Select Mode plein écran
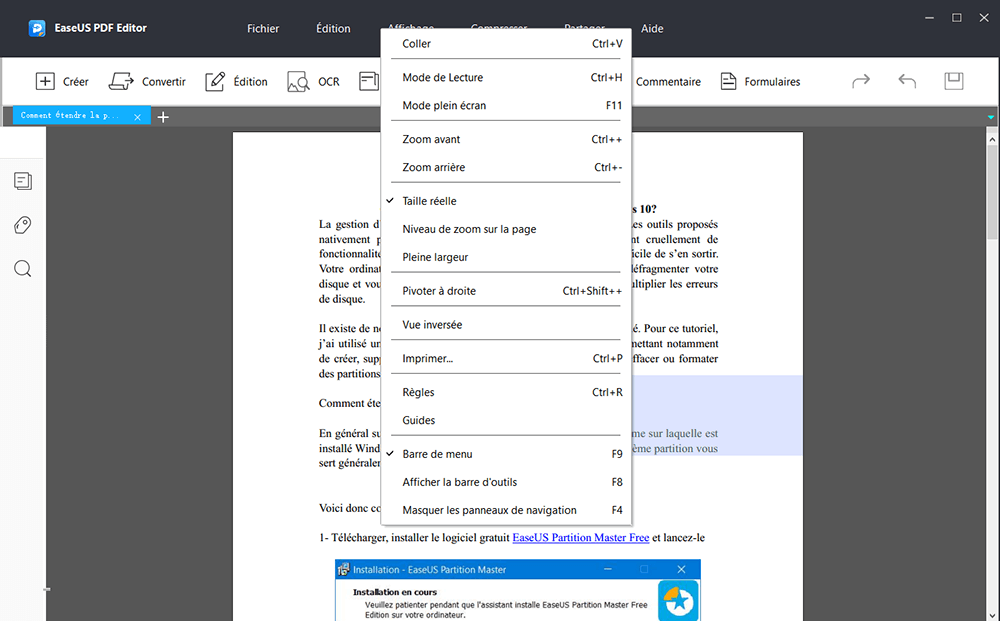This screenshot has height=621, width=1000. [x=507, y=105]
